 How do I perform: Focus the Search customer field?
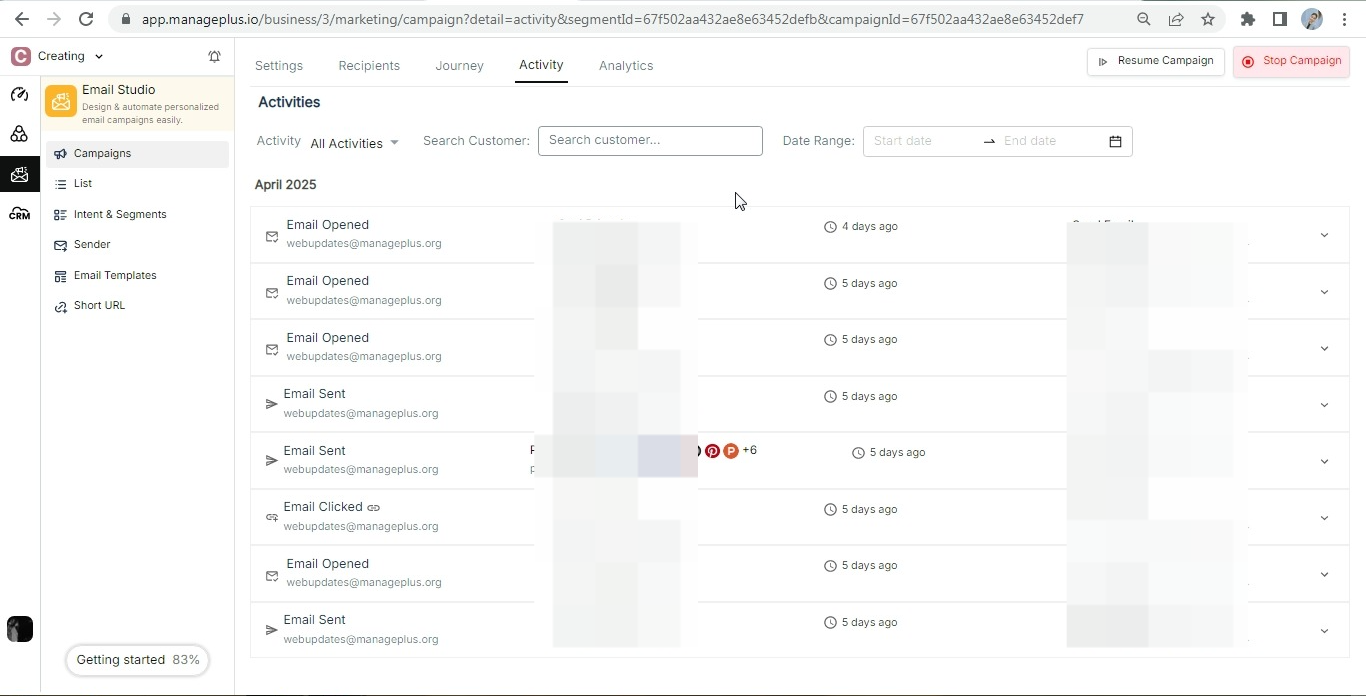pos(650,141)
